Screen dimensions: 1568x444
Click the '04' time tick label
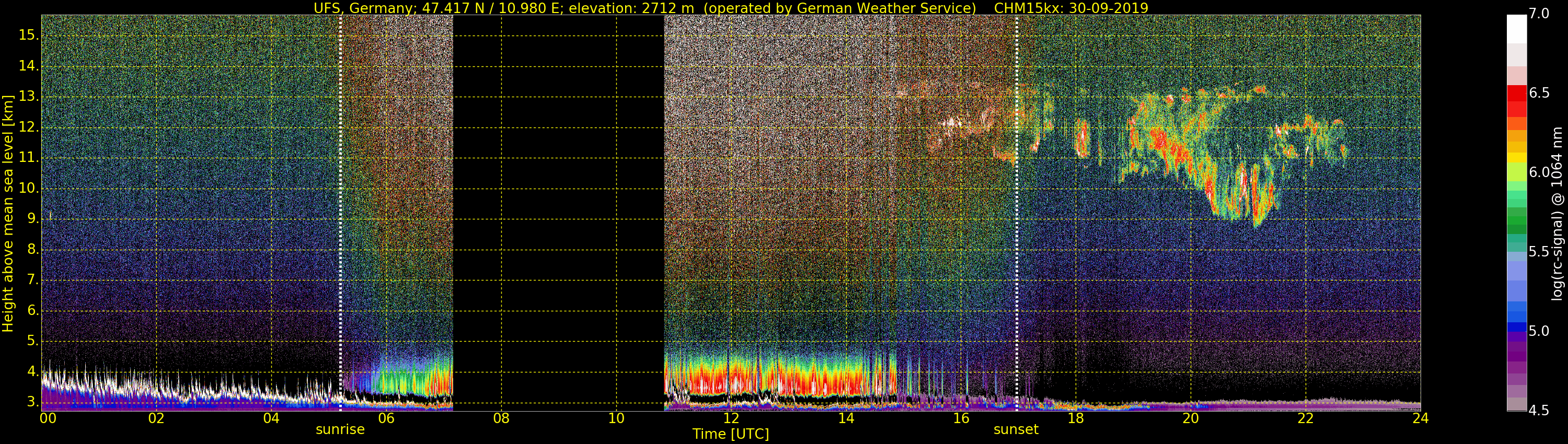point(271,418)
